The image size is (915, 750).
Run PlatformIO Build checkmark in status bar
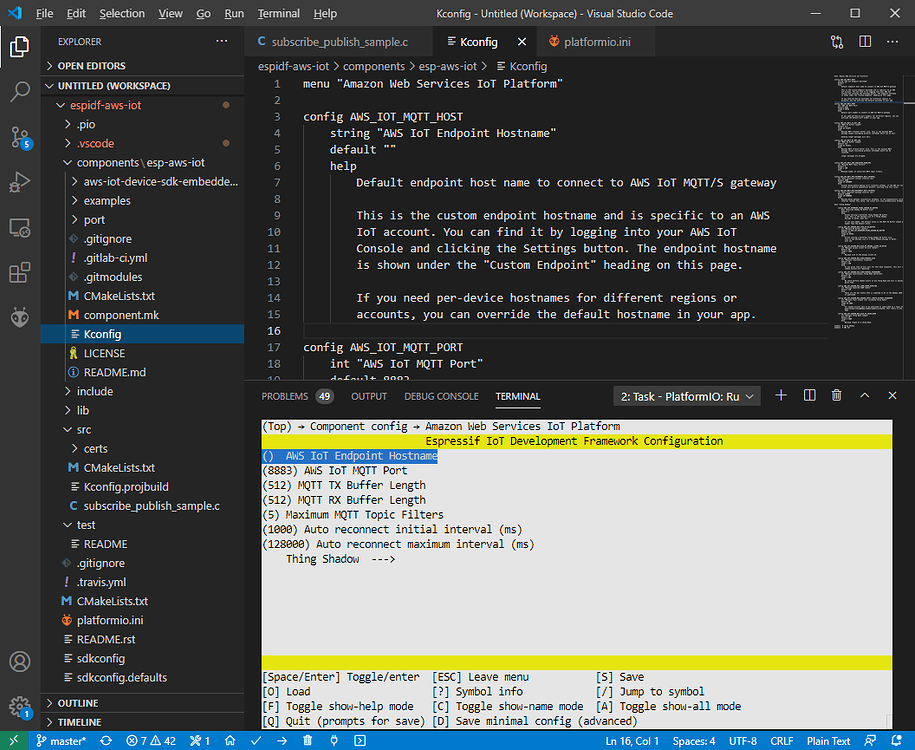pyautogui.click(x=253, y=740)
